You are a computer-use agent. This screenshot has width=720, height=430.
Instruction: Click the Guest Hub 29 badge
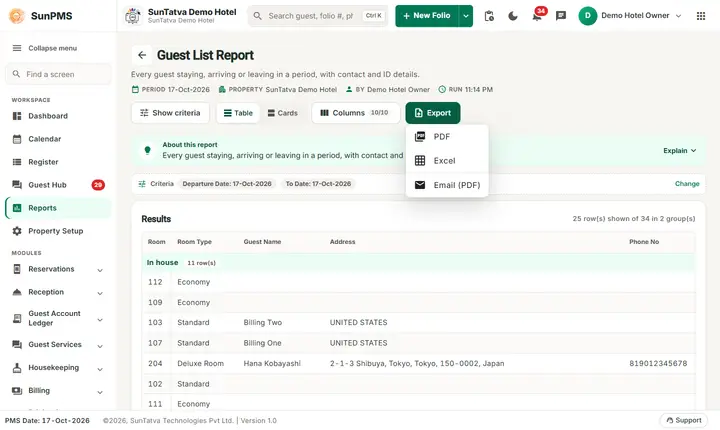pyautogui.click(x=98, y=185)
